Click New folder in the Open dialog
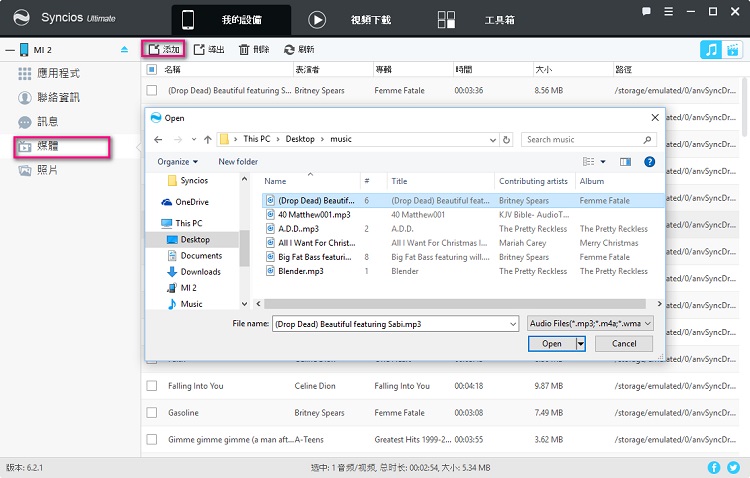The image size is (750, 478). 238,162
